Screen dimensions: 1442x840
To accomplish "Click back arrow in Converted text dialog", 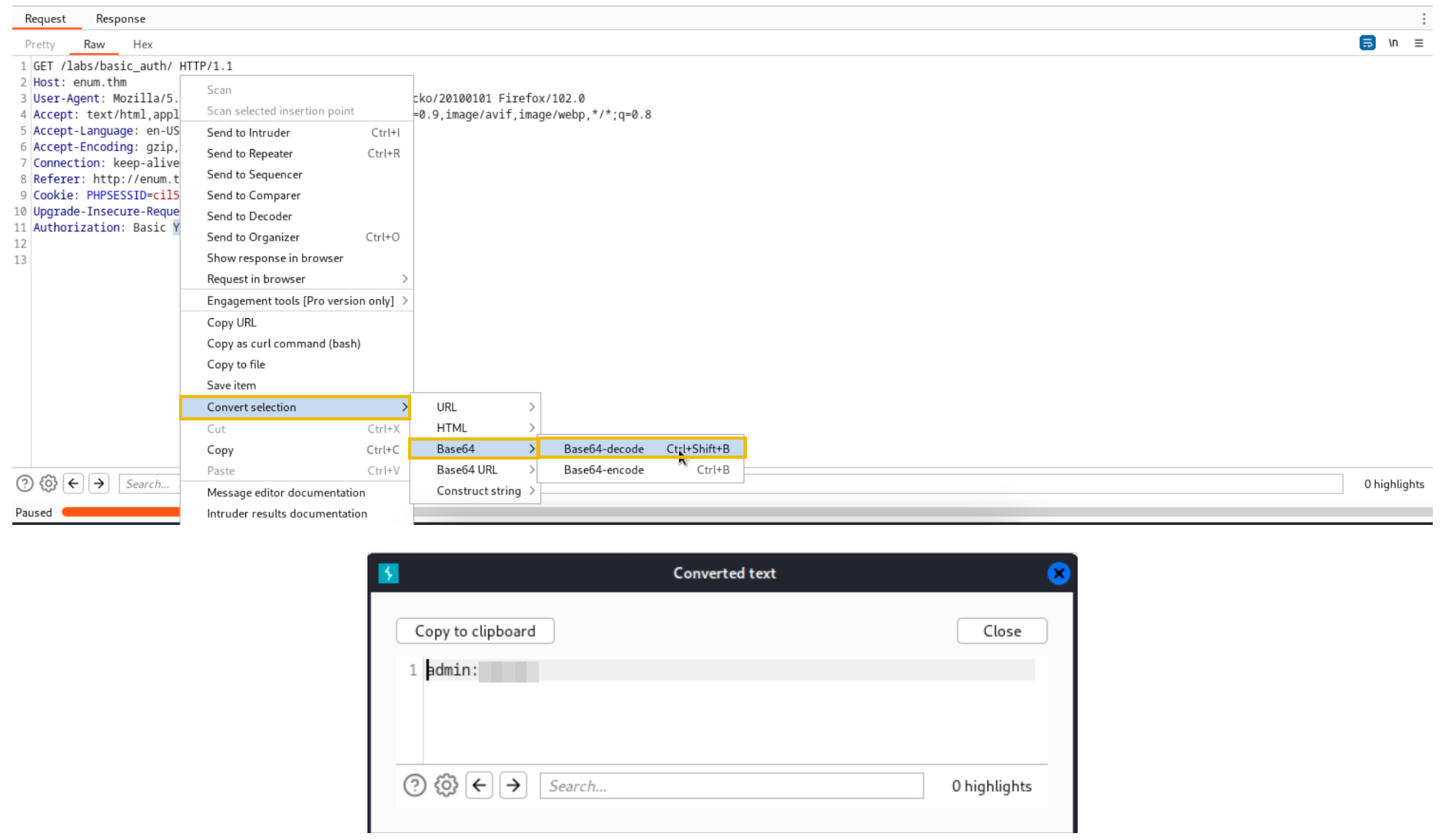I will [x=480, y=785].
